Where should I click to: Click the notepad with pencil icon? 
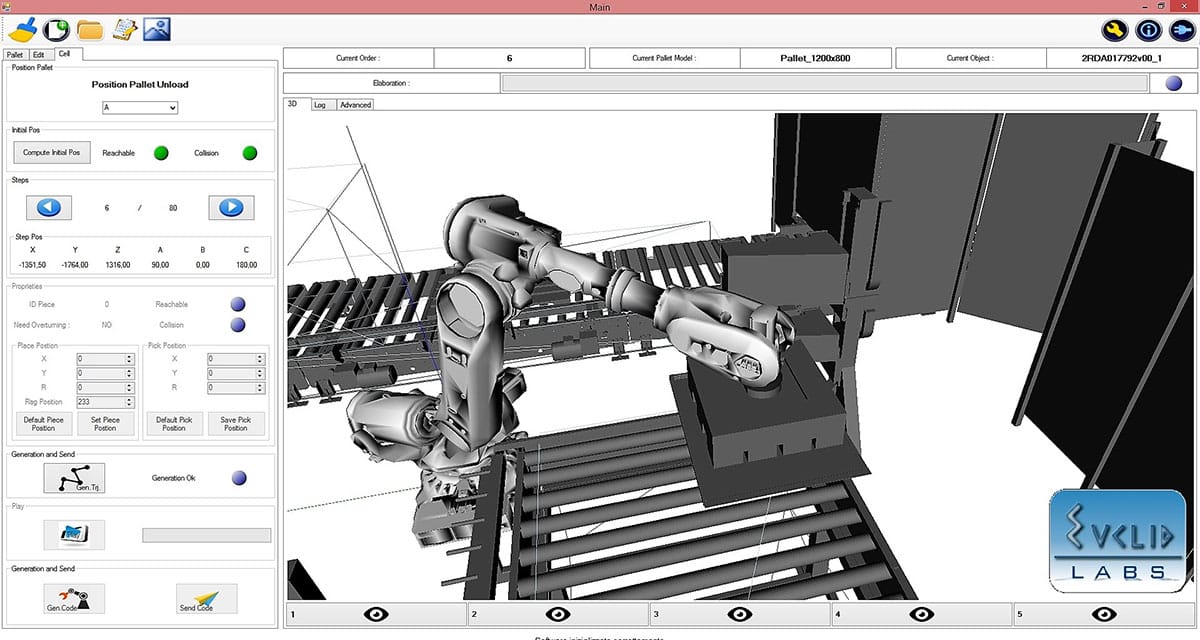(x=125, y=30)
